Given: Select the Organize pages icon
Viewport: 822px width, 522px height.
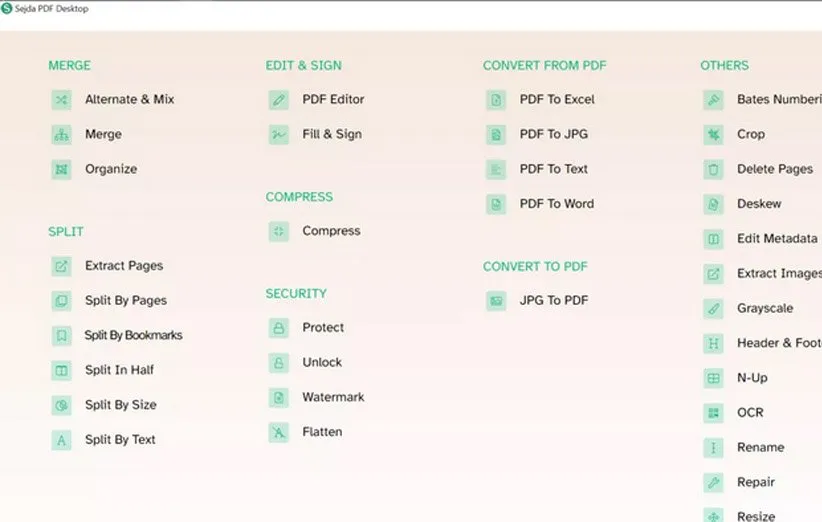Looking at the screenshot, I should [x=62, y=170].
